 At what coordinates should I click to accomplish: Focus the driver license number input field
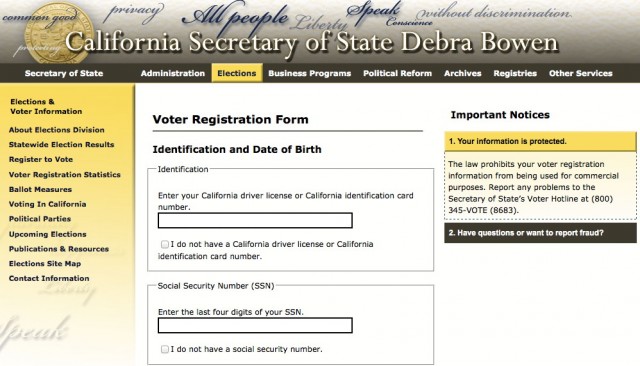click(255, 220)
